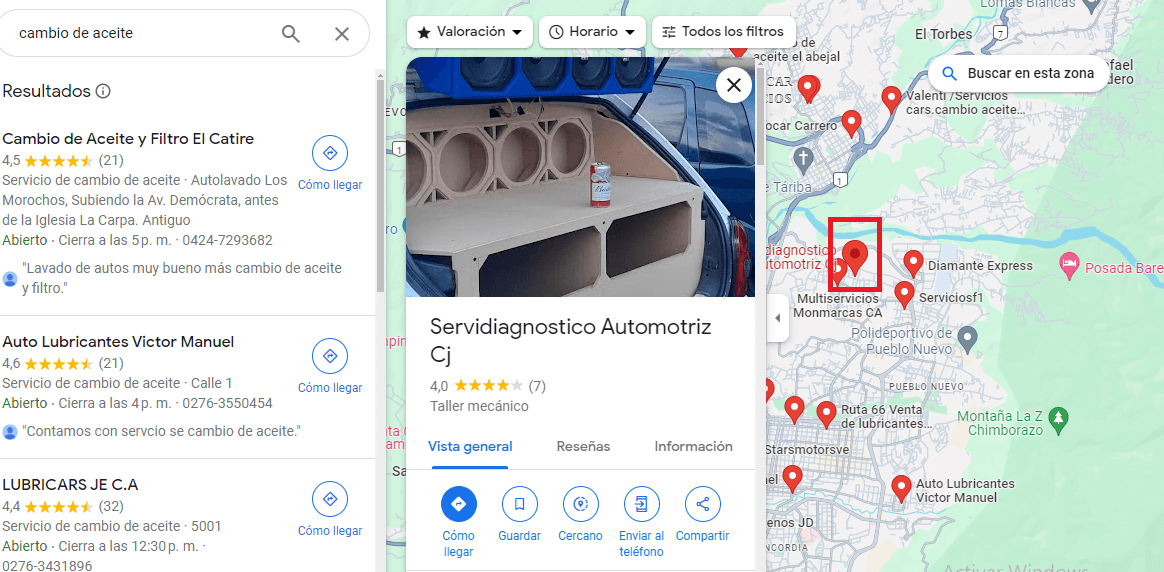The width and height of the screenshot is (1164, 572).
Task: Open the Valoración rating filter dropdown
Action: pos(470,32)
